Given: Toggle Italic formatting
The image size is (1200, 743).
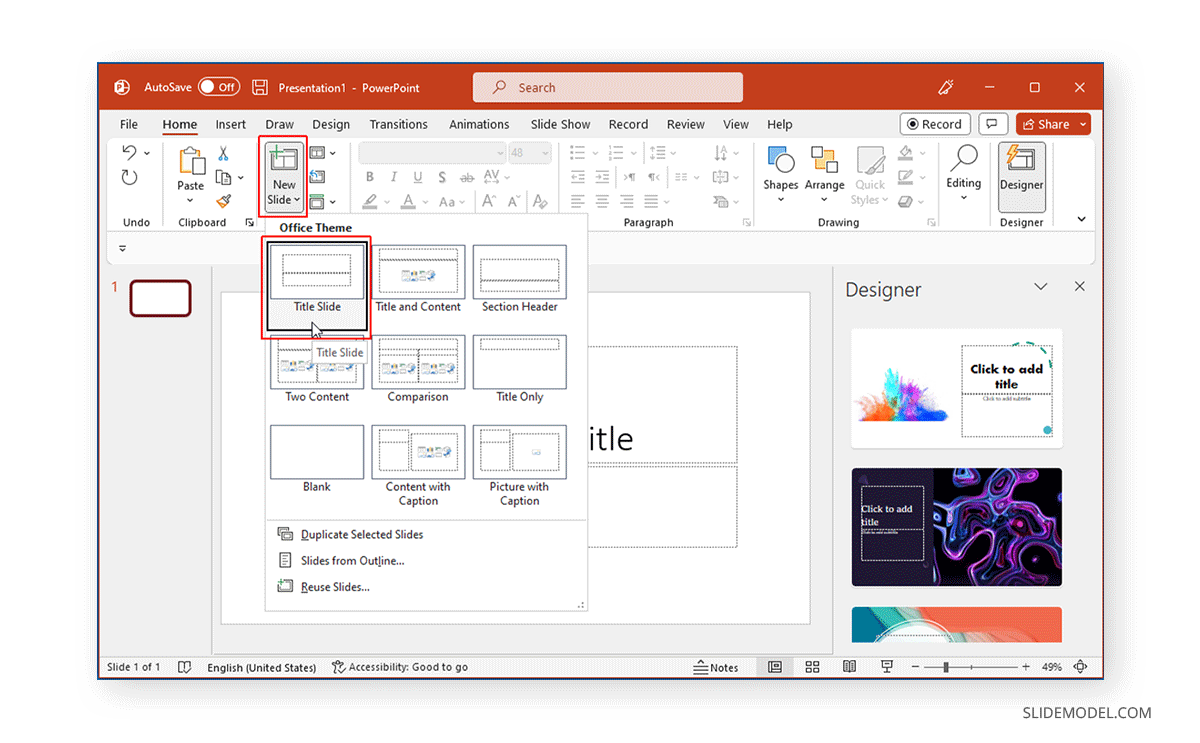Looking at the screenshot, I should [x=393, y=177].
